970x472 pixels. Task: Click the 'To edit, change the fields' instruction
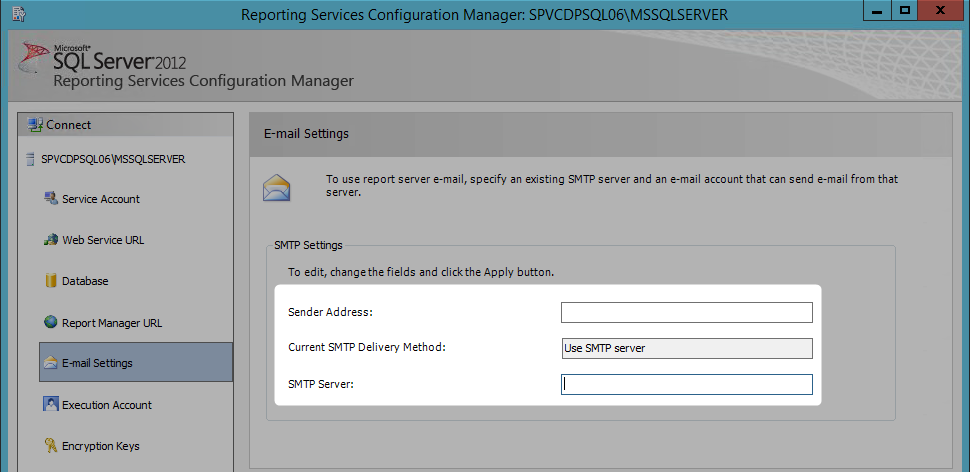coord(421,272)
